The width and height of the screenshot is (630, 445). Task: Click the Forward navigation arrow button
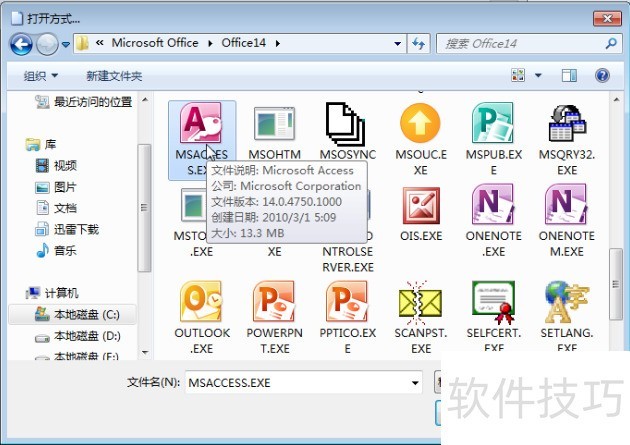pos(47,44)
